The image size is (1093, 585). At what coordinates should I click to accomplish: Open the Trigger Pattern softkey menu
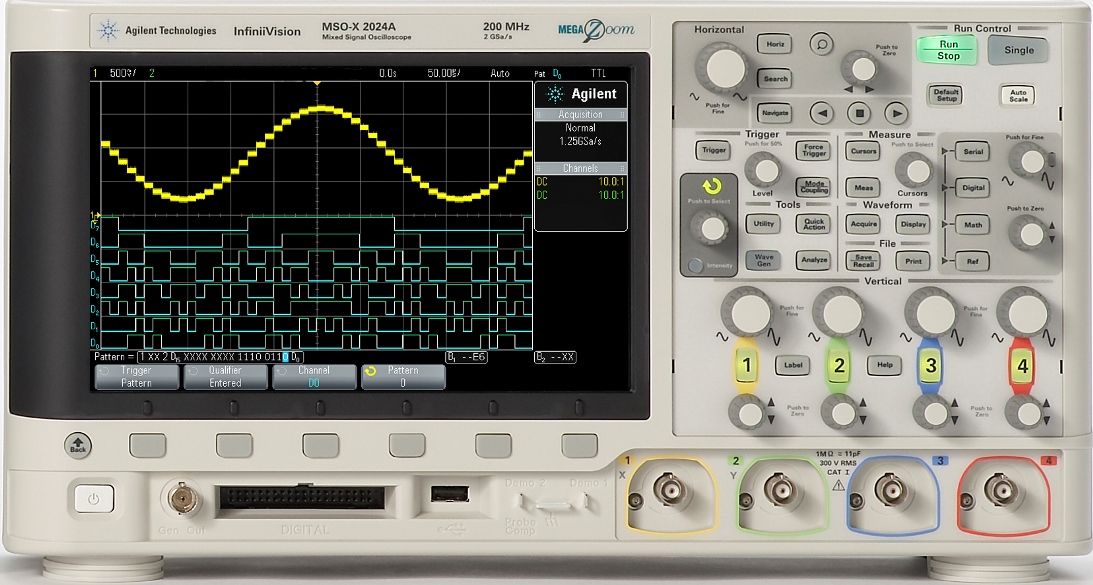[x=137, y=376]
